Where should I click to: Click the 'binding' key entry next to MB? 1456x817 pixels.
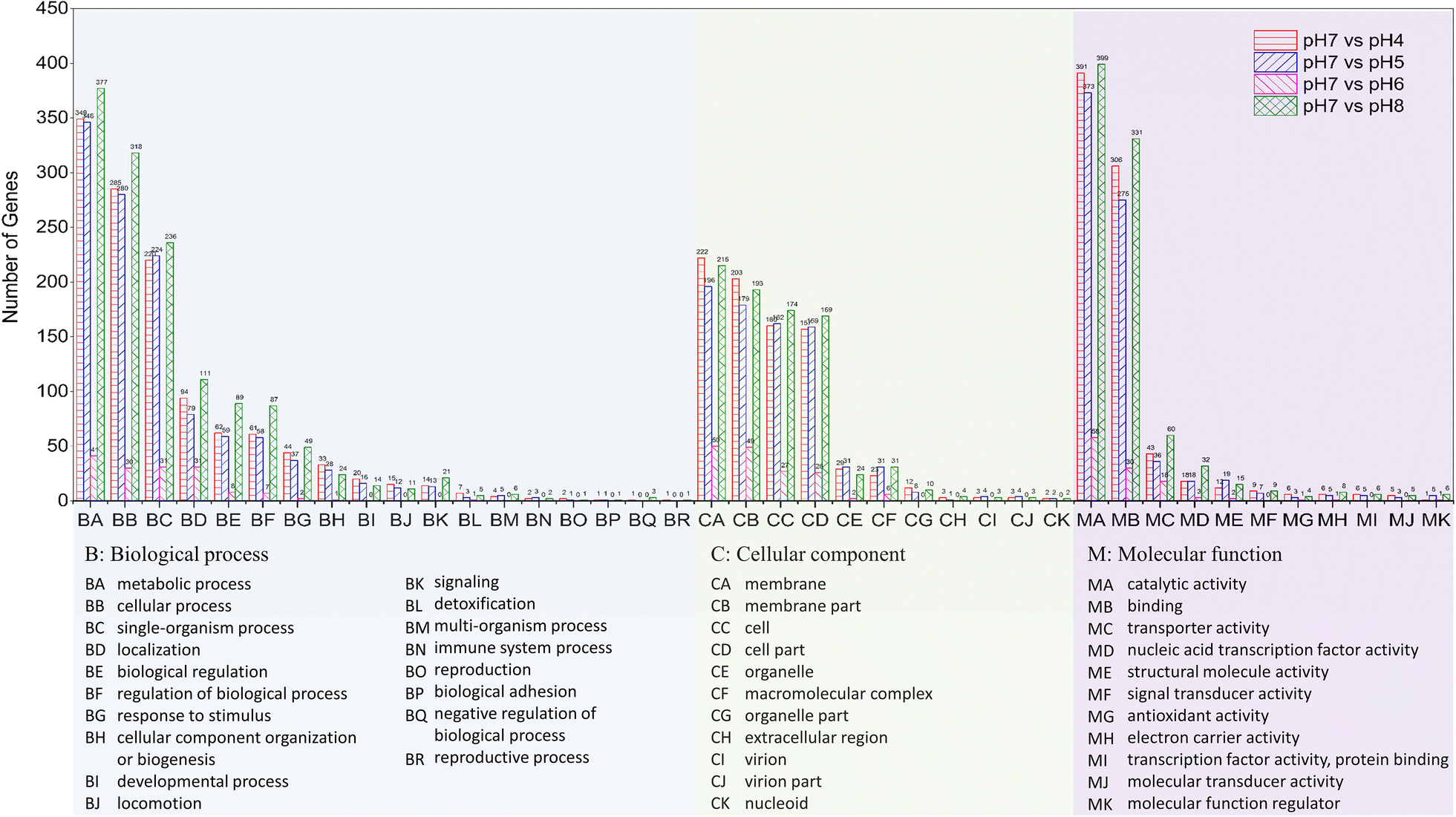click(1155, 606)
